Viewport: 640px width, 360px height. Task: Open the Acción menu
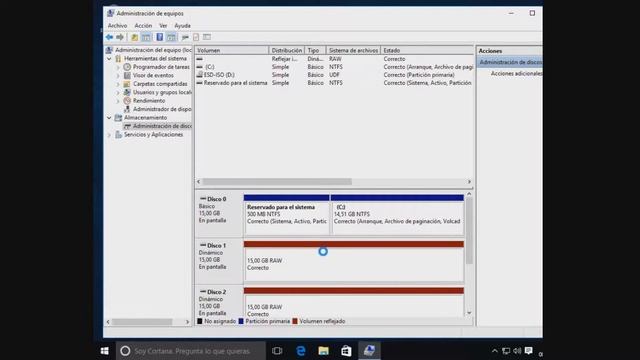tap(143, 25)
